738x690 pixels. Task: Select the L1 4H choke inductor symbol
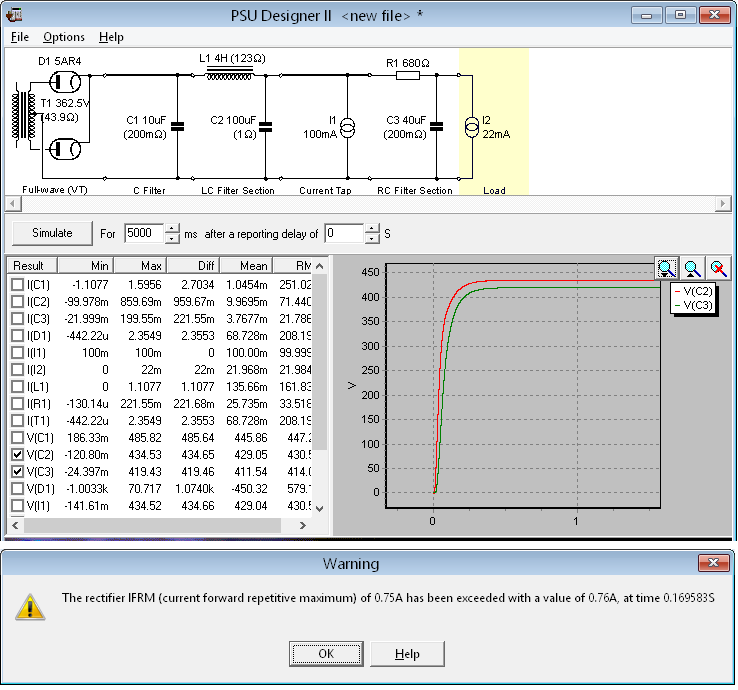[x=230, y=73]
